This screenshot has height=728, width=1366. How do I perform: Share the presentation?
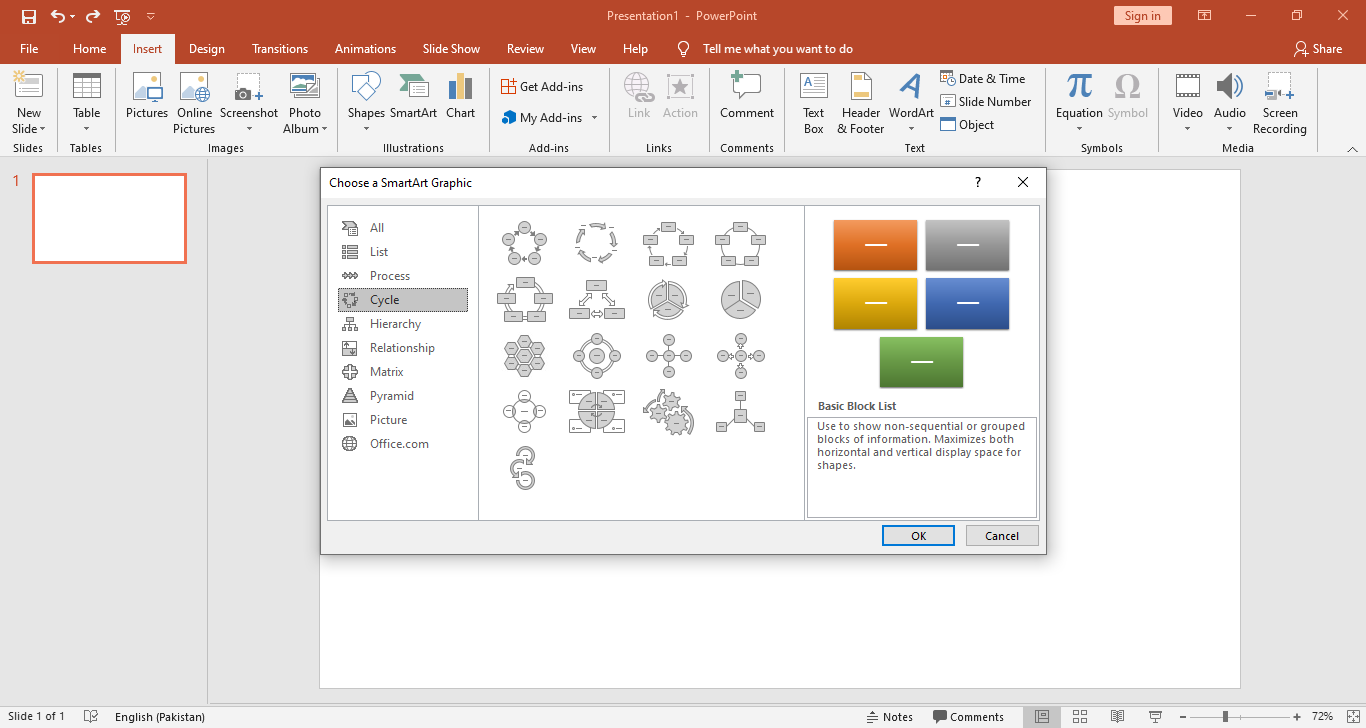coord(1318,49)
